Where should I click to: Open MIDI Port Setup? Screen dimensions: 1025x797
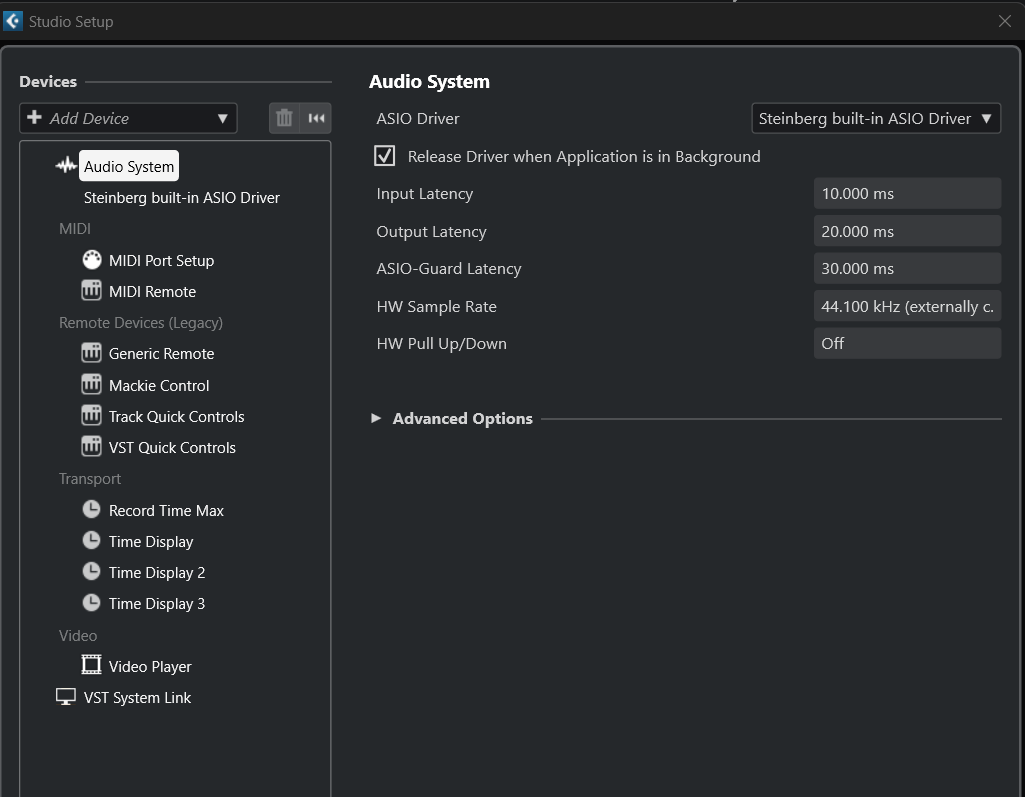tap(161, 260)
